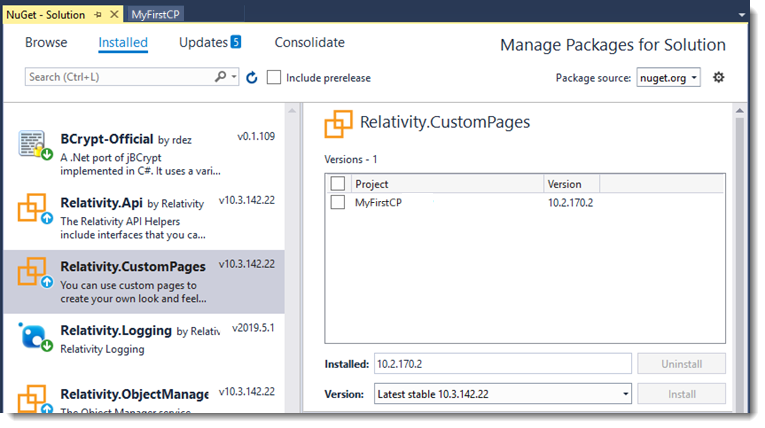Click the search magnifier icon
The height and width of the screenshot is (428, 765).
[x=221, y=77]
